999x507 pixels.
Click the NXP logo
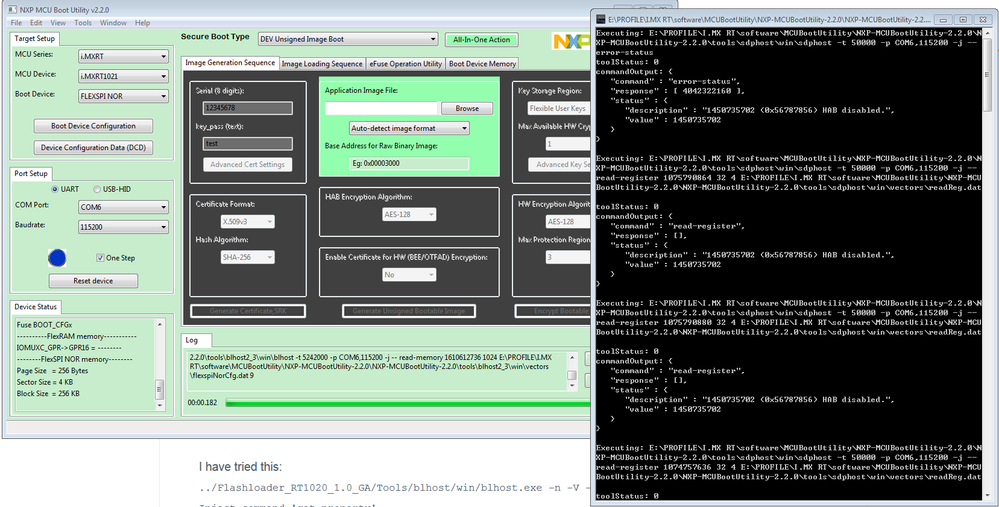[571, 41]
